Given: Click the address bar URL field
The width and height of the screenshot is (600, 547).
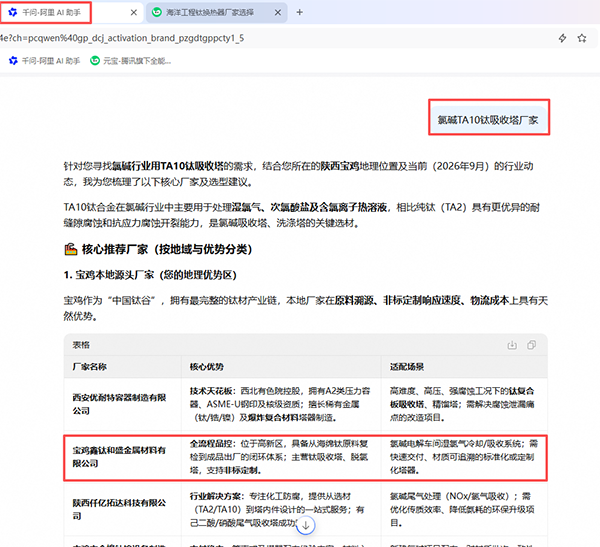Looking at the screenshot, I should (276, 38).
